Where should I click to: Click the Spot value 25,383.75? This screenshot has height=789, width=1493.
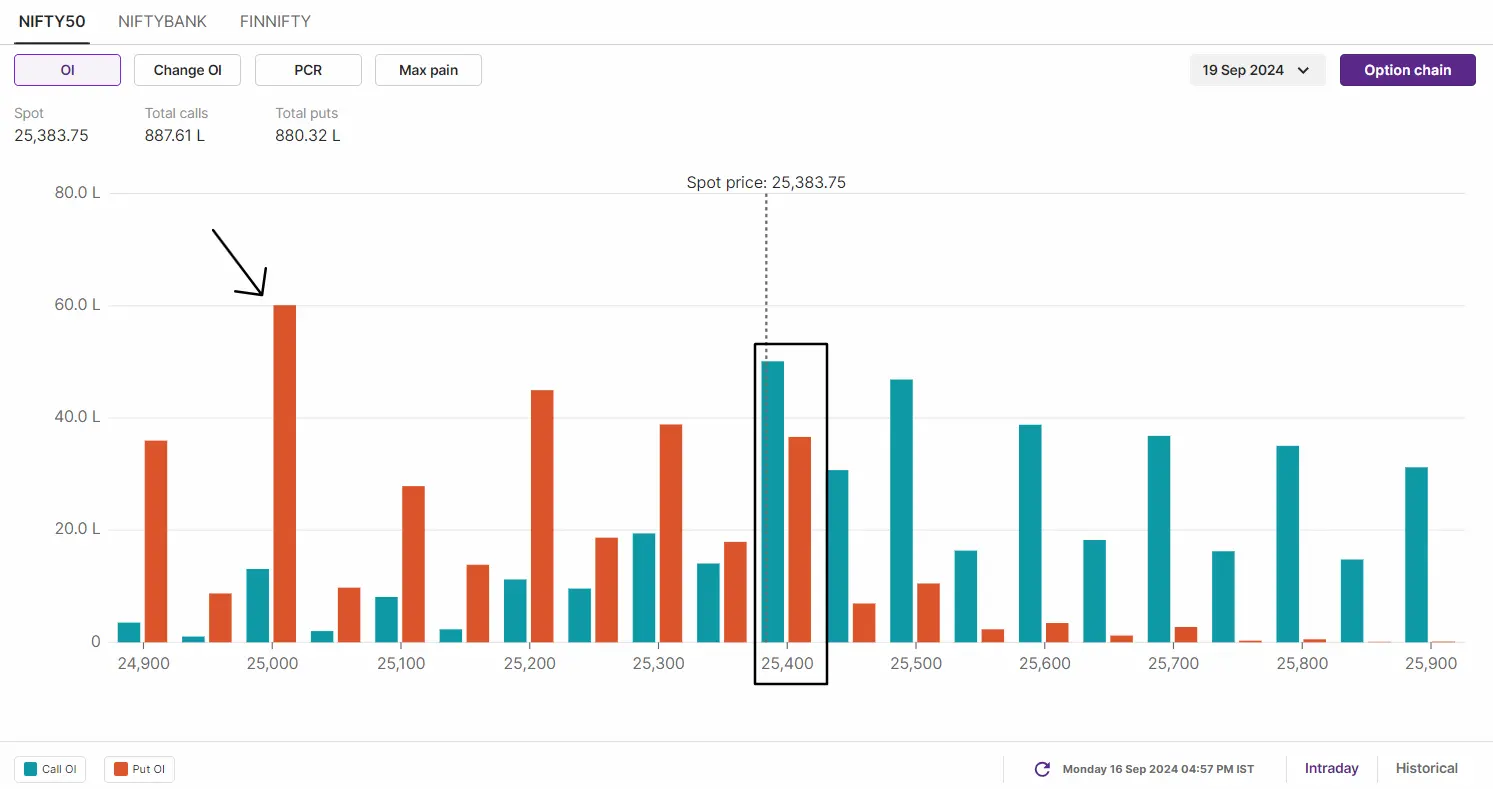pos(51,135)
